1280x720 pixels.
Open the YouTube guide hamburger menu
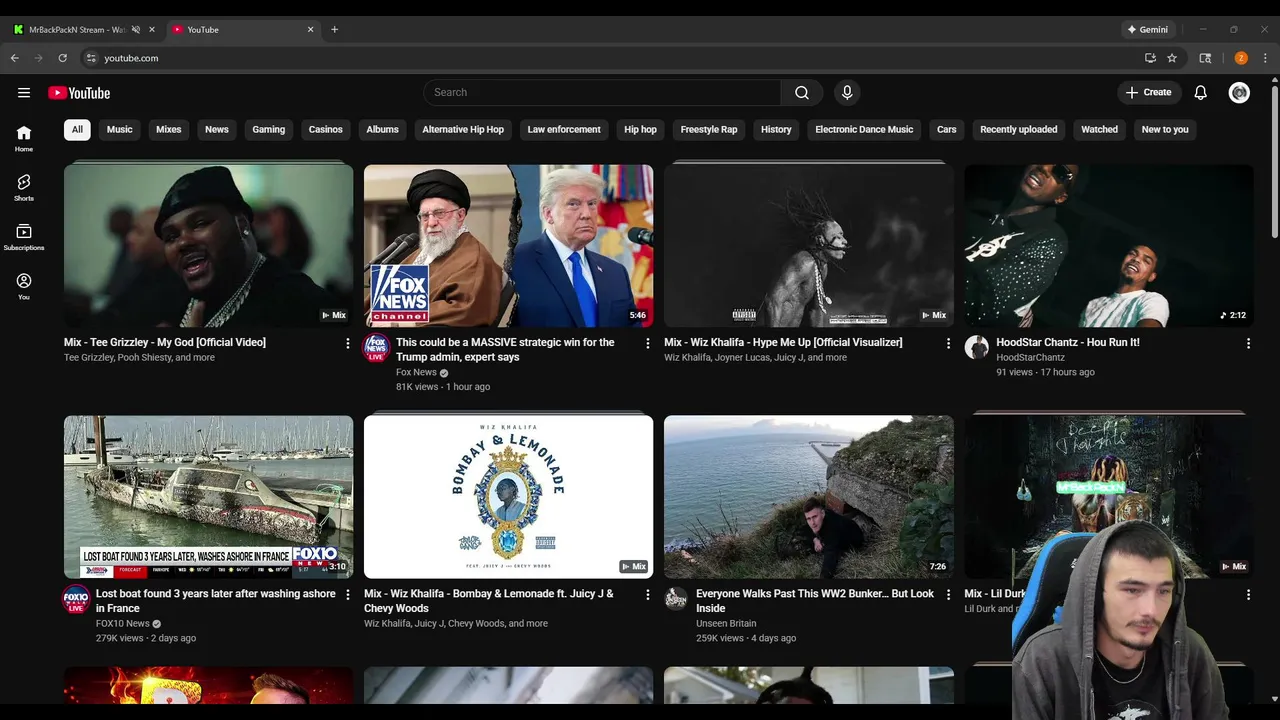pos(24,93)
